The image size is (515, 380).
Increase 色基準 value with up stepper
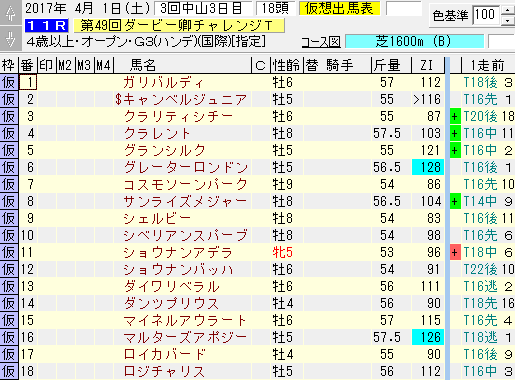click(x=508, y=10)
